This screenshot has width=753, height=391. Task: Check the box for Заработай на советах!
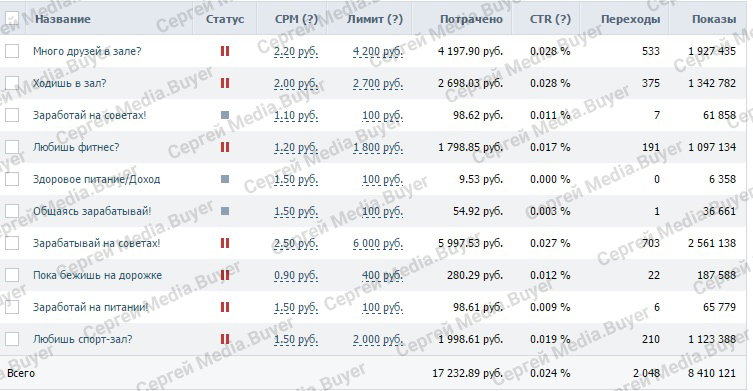(12, 115)
